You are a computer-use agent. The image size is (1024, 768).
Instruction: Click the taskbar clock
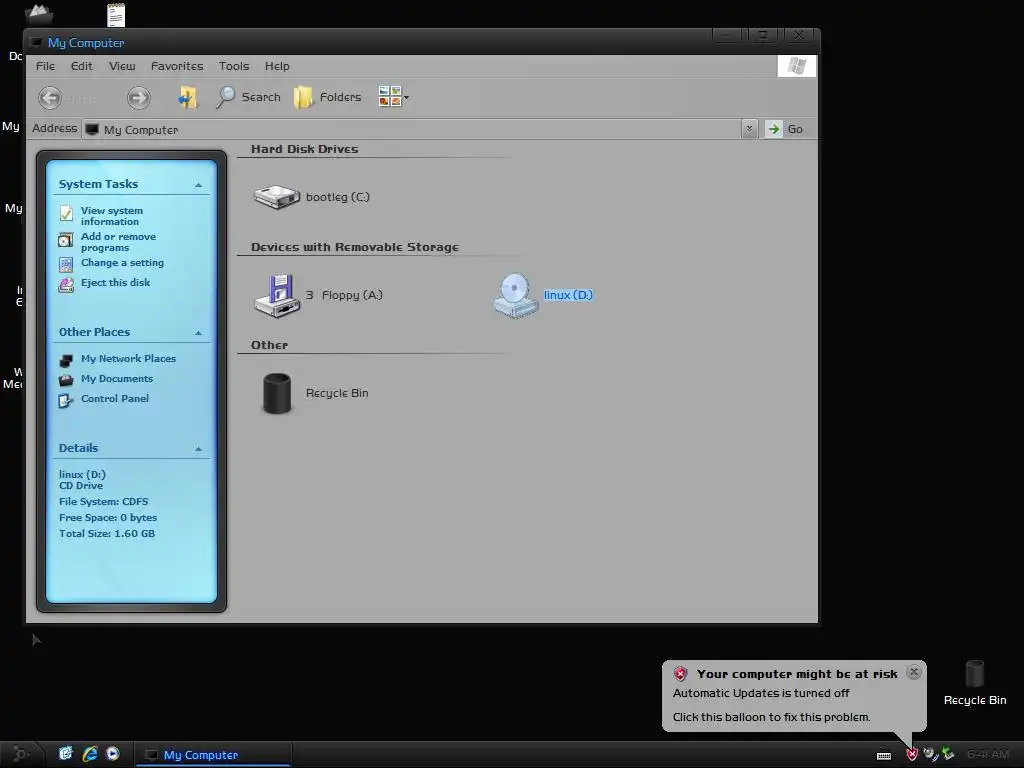[987, 754]
